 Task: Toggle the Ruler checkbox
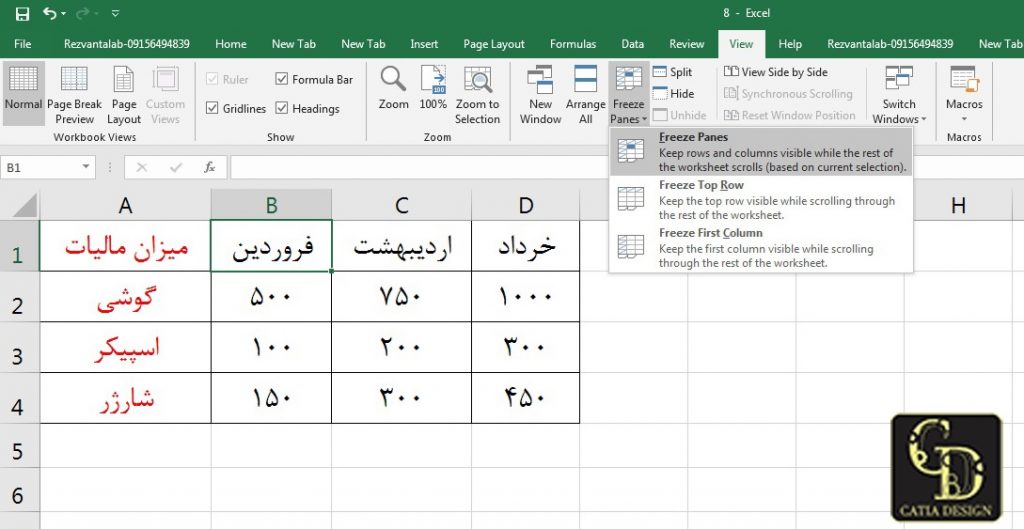click(x=212, y=79)
